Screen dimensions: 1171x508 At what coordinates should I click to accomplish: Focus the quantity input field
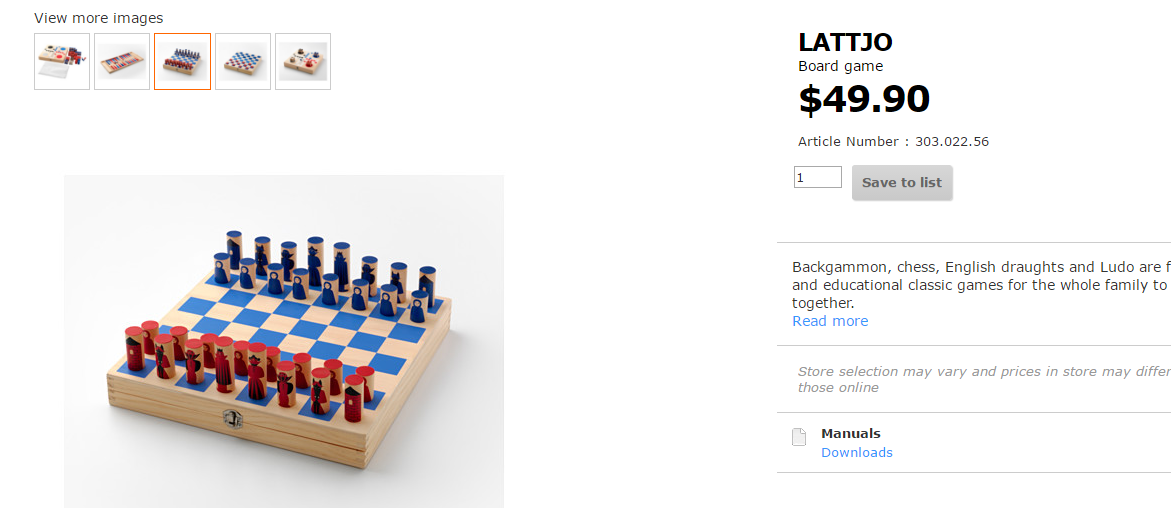(x=817, y=177)
